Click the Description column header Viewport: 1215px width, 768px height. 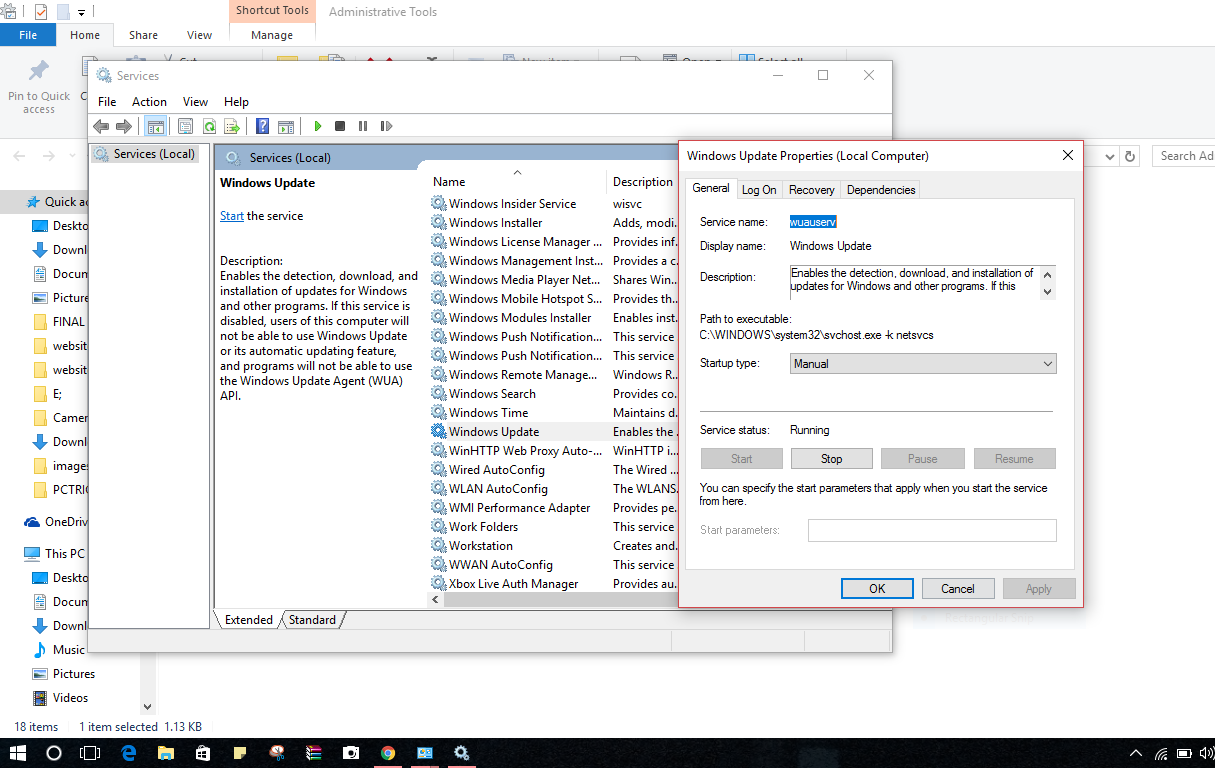tap(642, 182)
